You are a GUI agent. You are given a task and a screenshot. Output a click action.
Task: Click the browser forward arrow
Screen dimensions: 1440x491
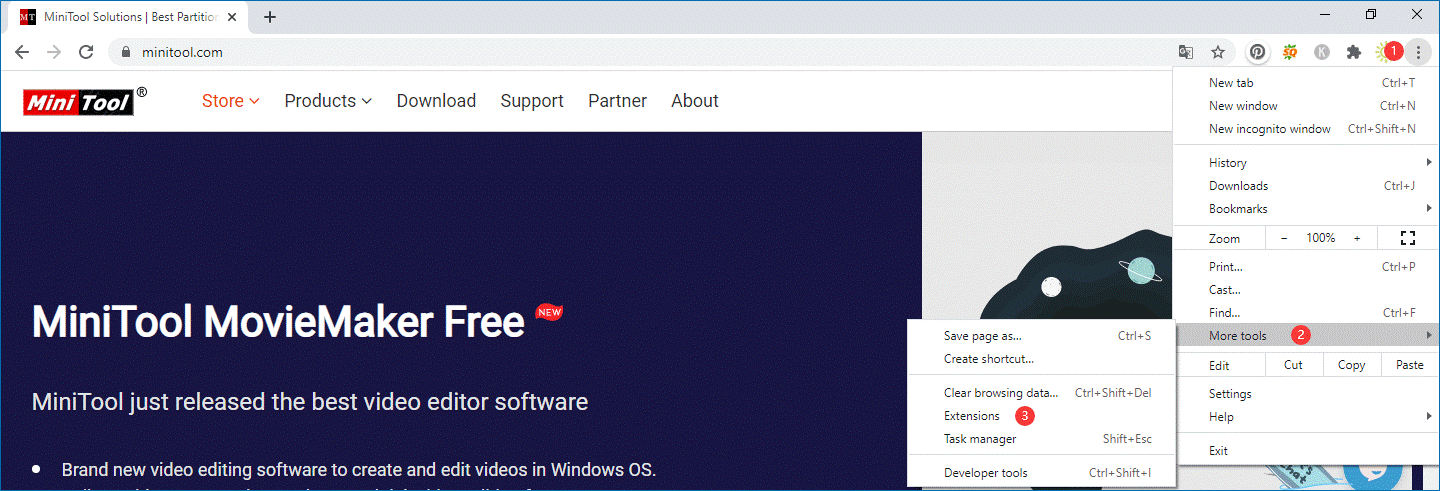point(53,52)
